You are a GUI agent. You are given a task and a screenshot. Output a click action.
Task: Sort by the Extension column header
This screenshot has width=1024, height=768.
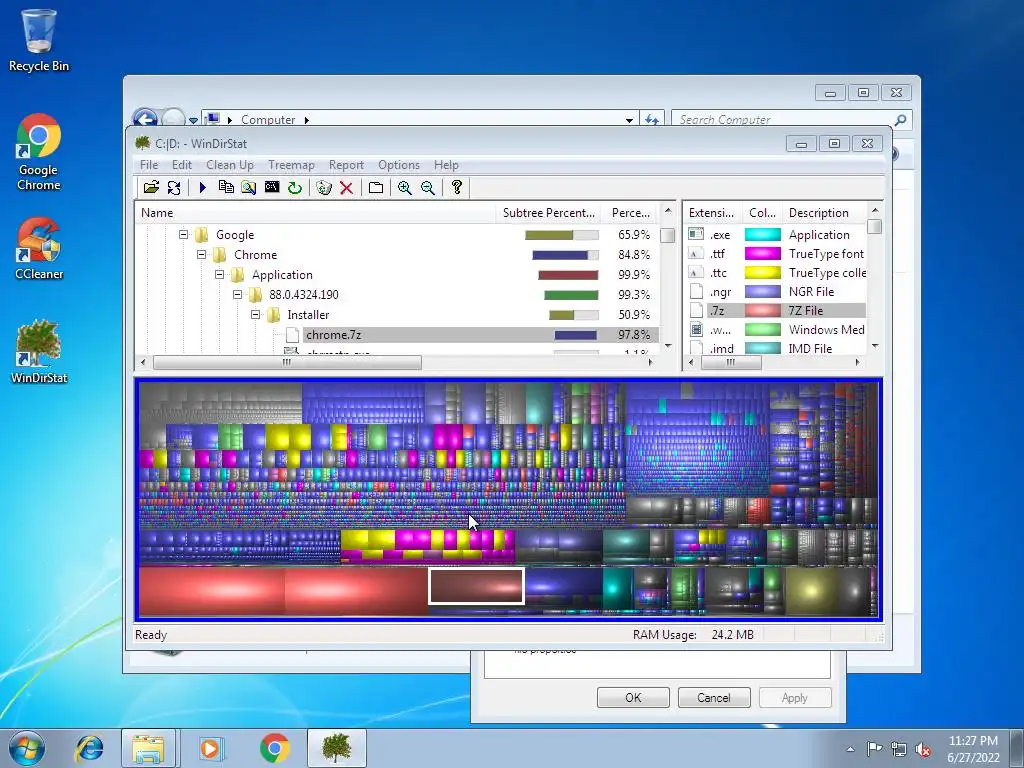[712, 213]
